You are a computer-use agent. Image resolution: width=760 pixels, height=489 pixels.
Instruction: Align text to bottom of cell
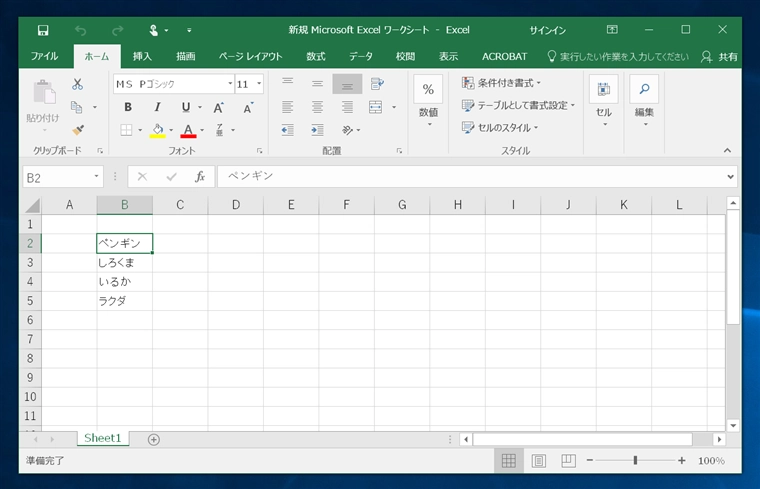click(x=347, y=84)
